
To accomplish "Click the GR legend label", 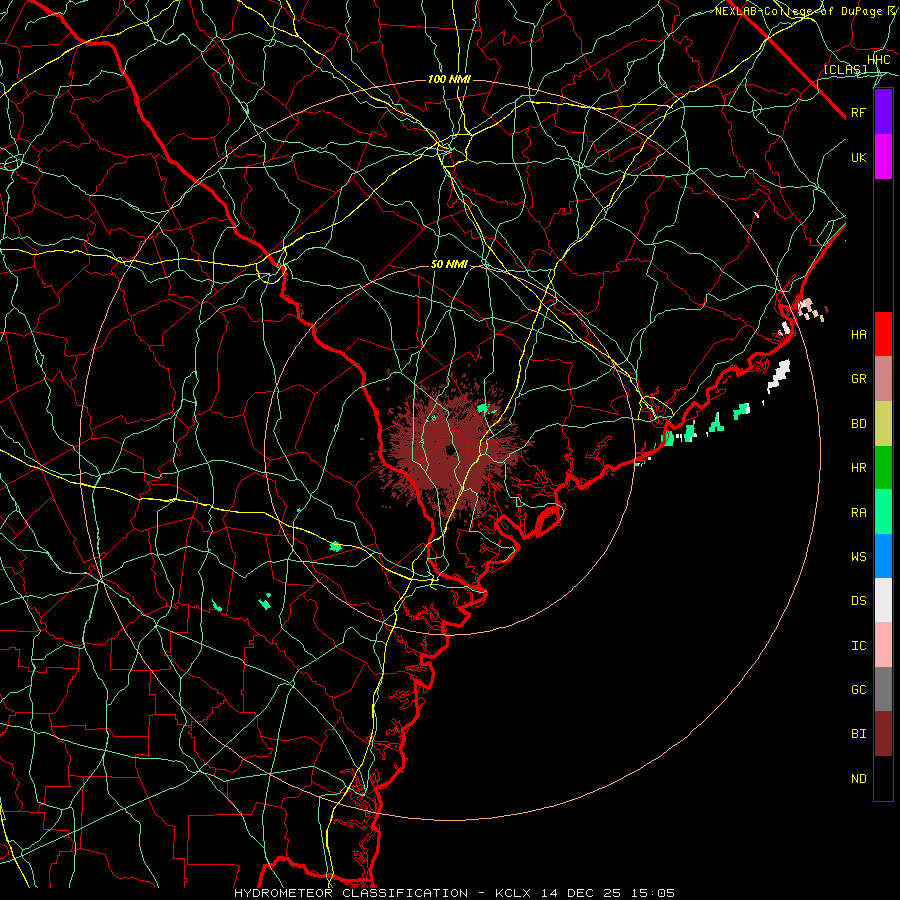I will tap(859, 379).
